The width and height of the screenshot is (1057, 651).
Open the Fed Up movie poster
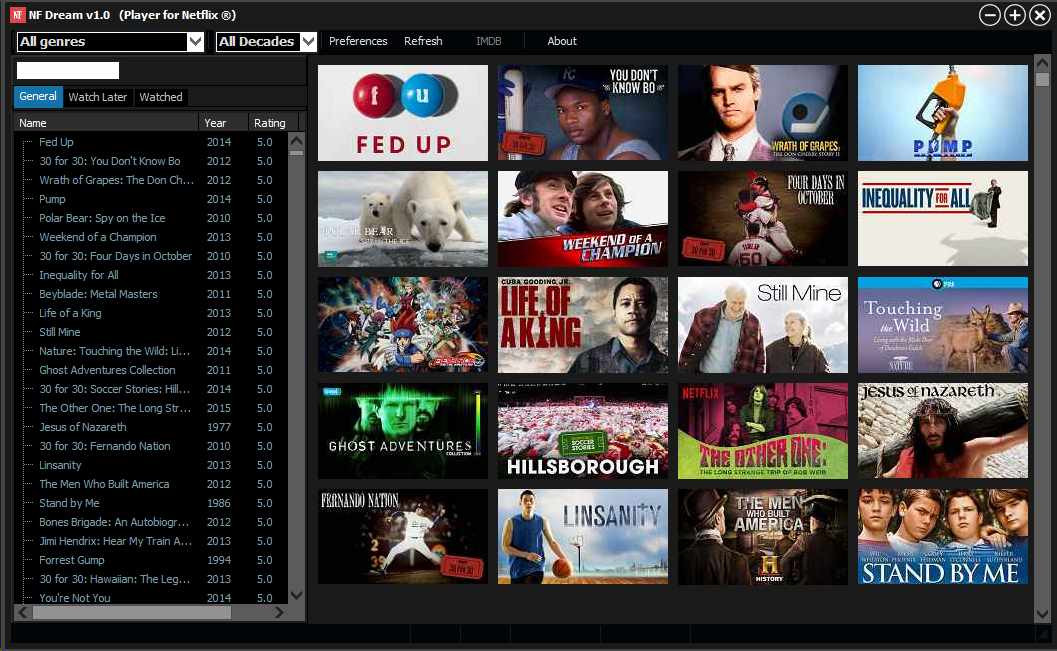(x=402, y=113)
